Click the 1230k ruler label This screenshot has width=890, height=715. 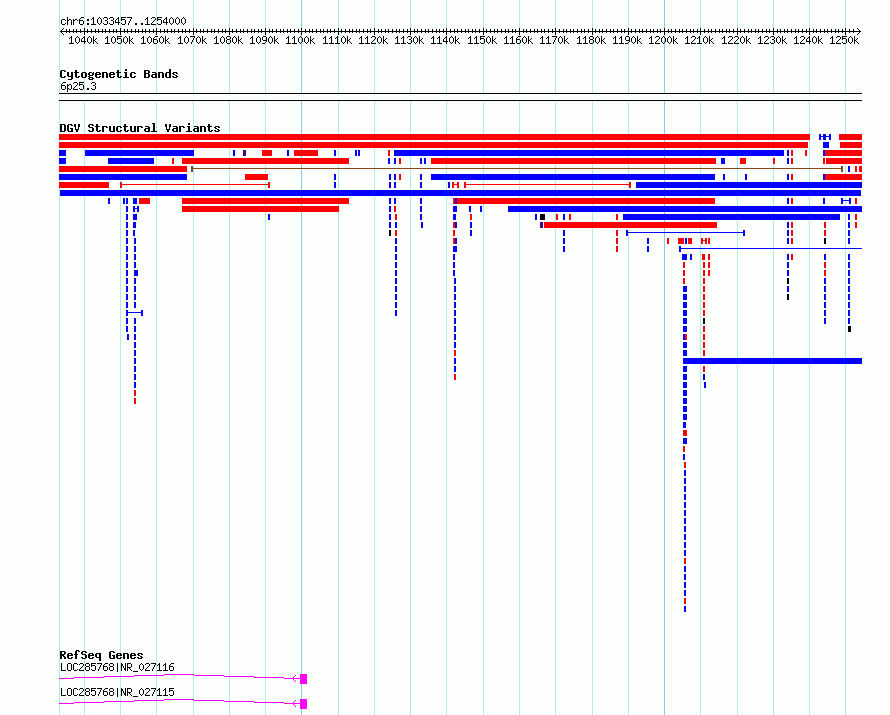[772, 40]
